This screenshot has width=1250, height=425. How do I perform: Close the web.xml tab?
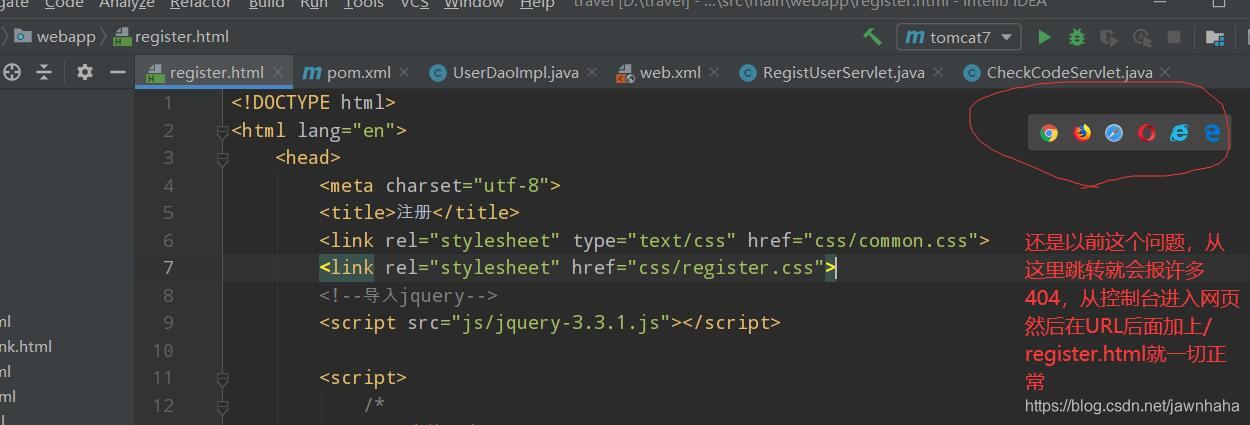coord(714,72)
